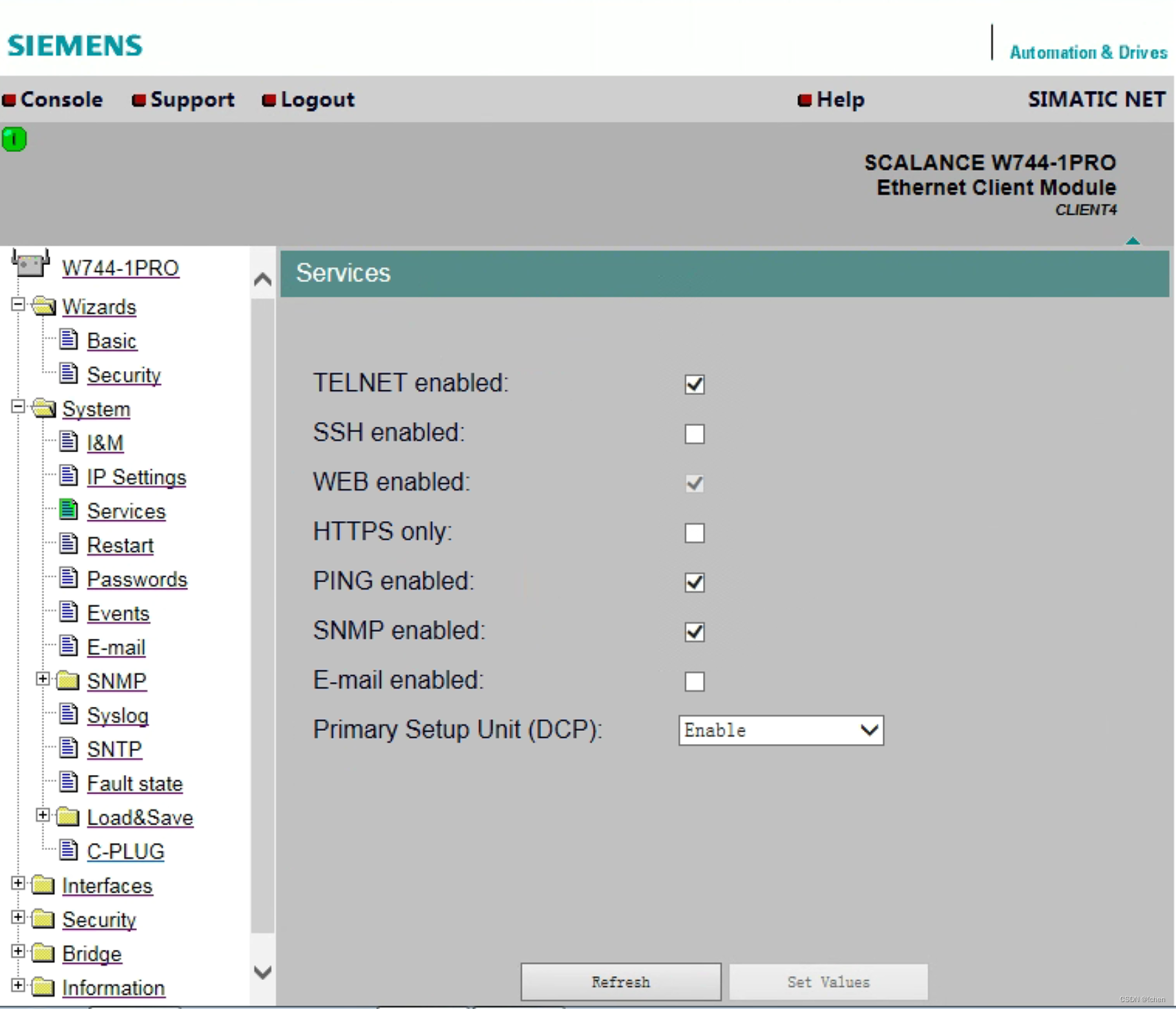Open the SNTP link

[114, 749]
